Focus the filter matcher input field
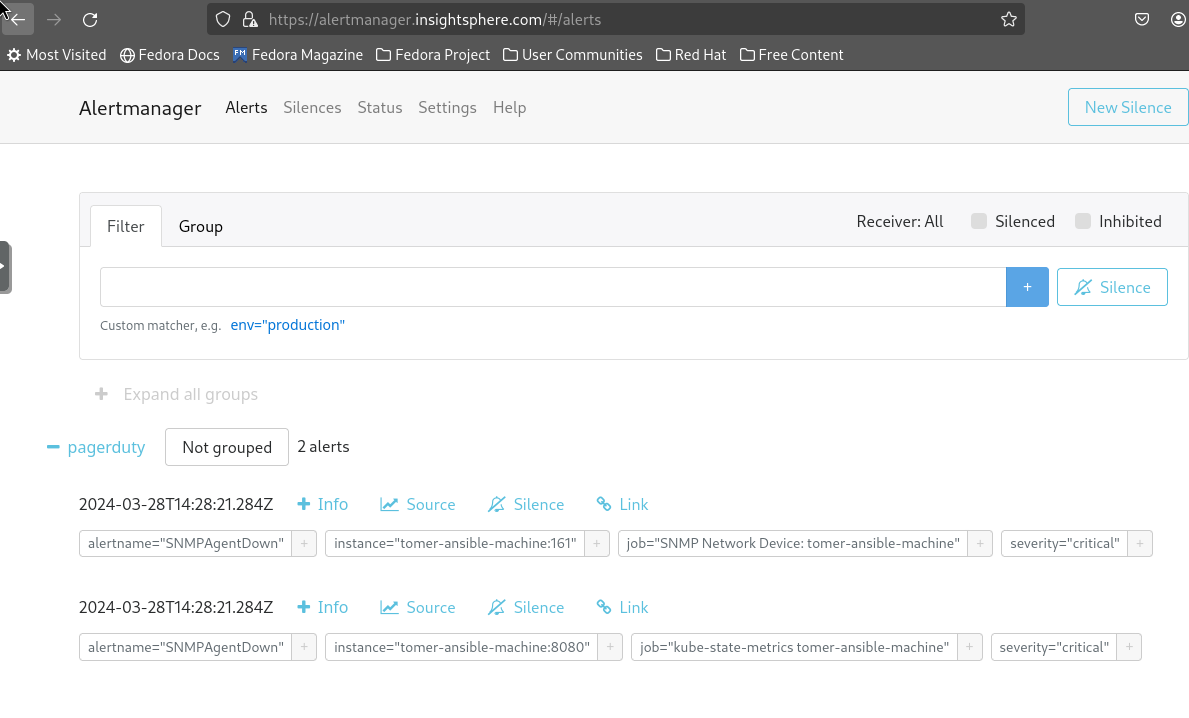The image size is (1189, 718). click(x=553, y=287)
